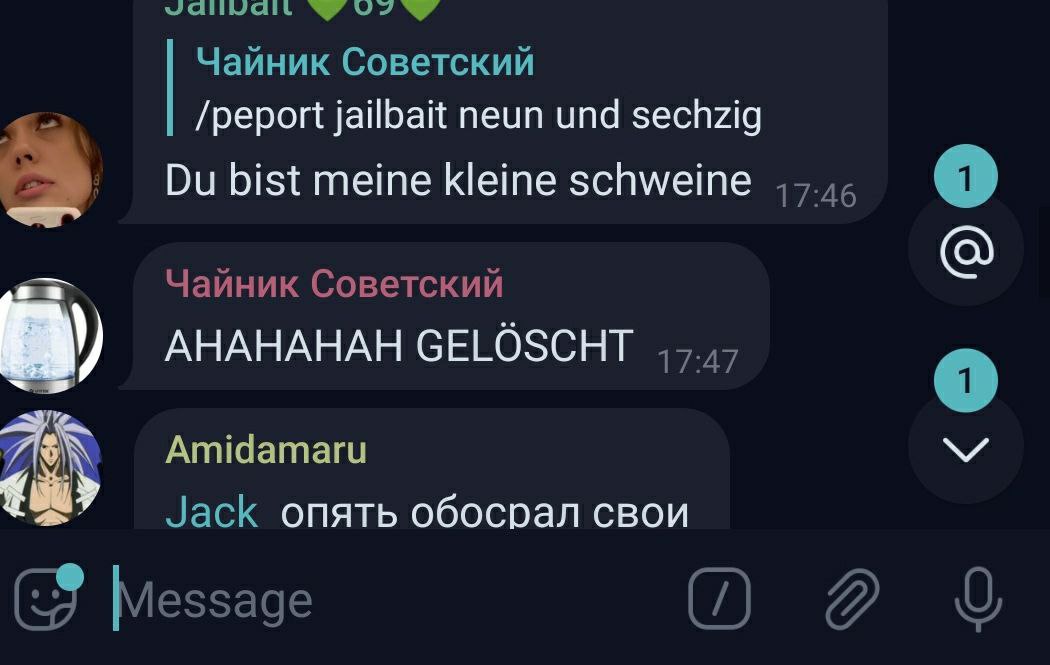Select the AHAHAHAH GELÖSCHT message bubble
The width and height of the screenshot is (1050, 665).
(445, 317)
